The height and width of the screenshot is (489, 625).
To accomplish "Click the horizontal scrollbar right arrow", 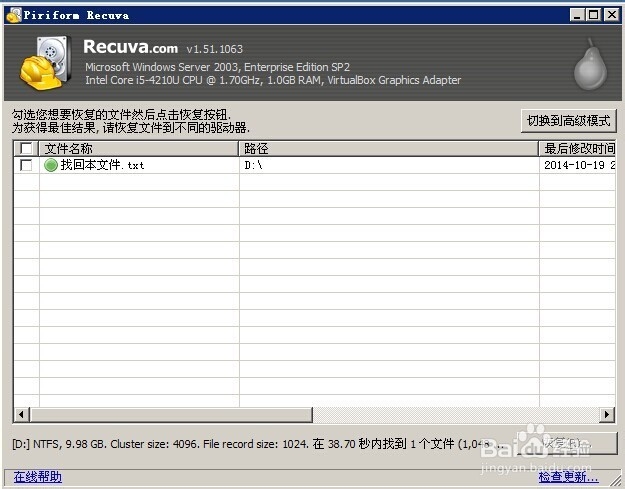I will [607, 414].
